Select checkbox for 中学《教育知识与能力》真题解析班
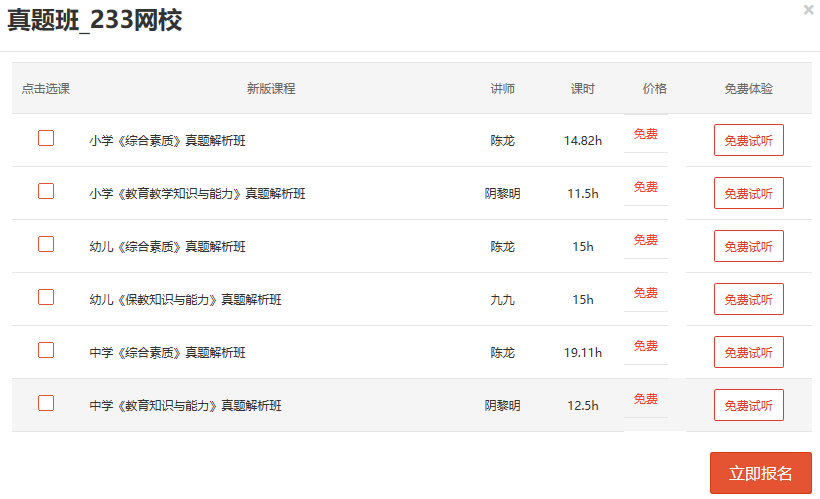Image resolution: width=820 pixels, height=499 pixels. (x=46, y=403)
